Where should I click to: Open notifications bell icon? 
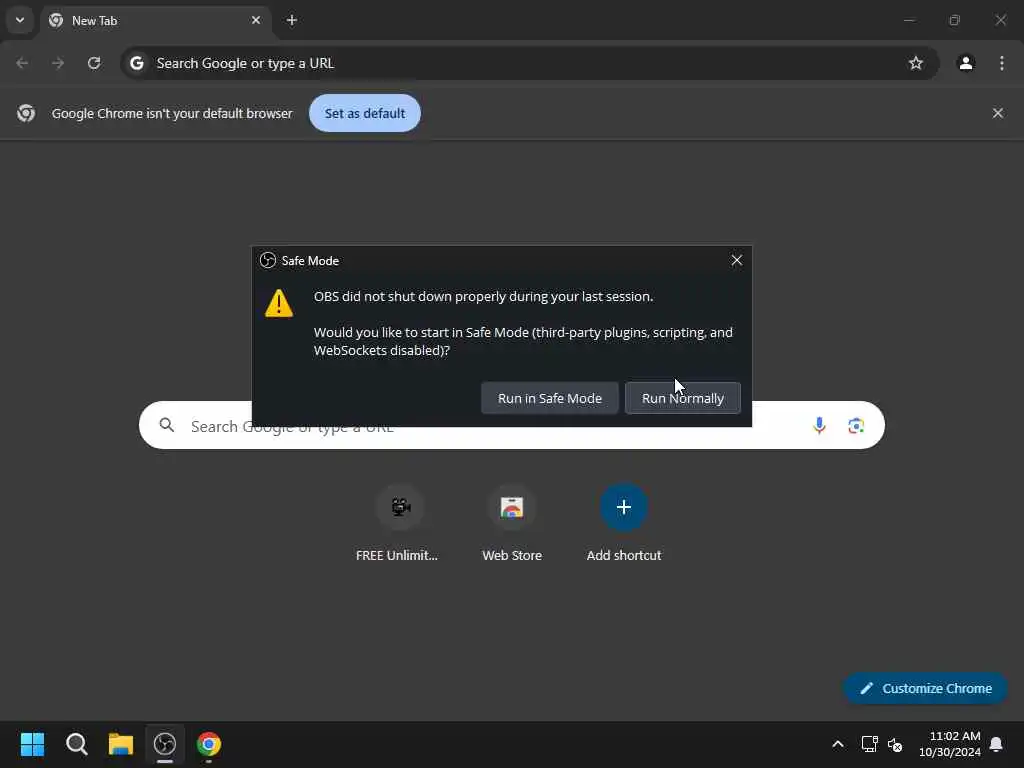(996, 744)
